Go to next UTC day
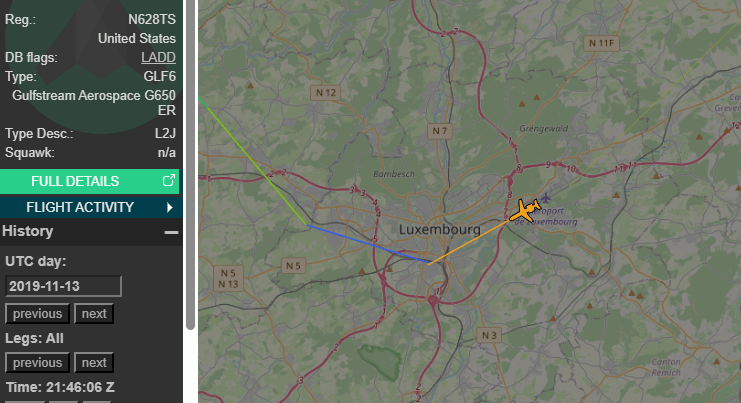Image resolution: width=741 pixels, height=403 pixels. tap(94, 314)
